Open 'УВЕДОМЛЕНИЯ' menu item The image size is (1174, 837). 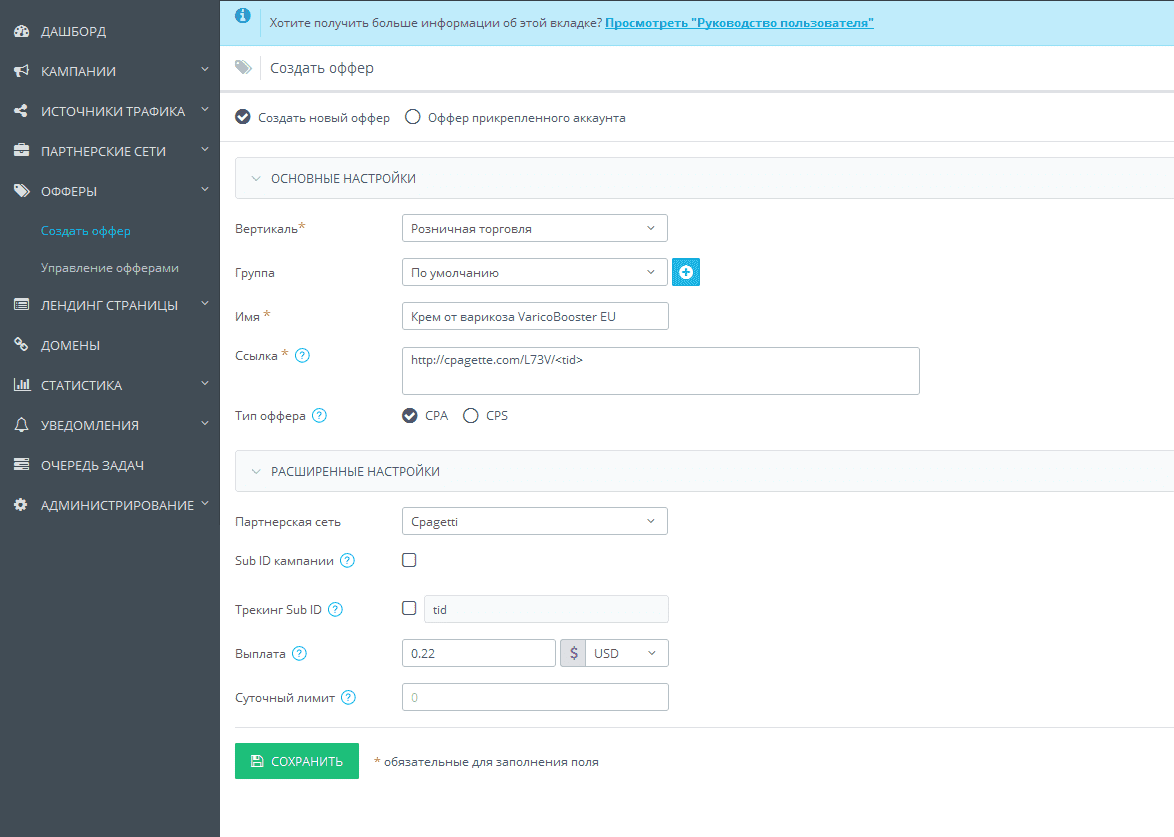[x=90, y=425]
